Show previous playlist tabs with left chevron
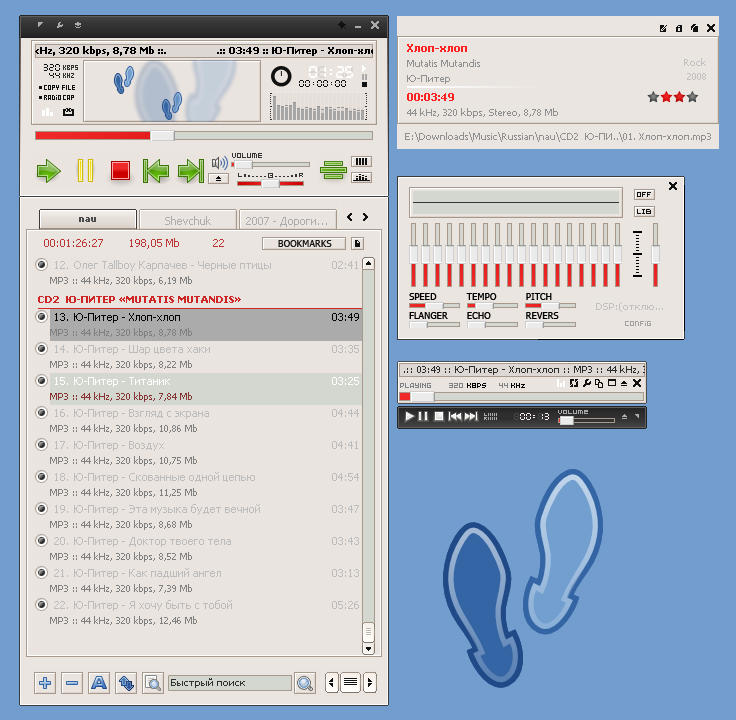This screenshot has height=720, width=736. (x=349, y=217)
